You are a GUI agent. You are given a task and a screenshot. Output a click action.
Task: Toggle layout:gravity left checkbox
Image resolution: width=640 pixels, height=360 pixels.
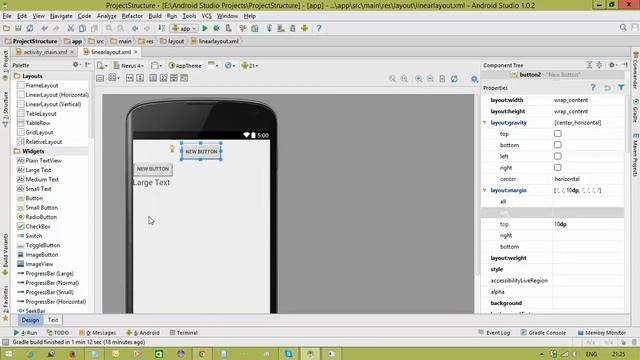558,156
